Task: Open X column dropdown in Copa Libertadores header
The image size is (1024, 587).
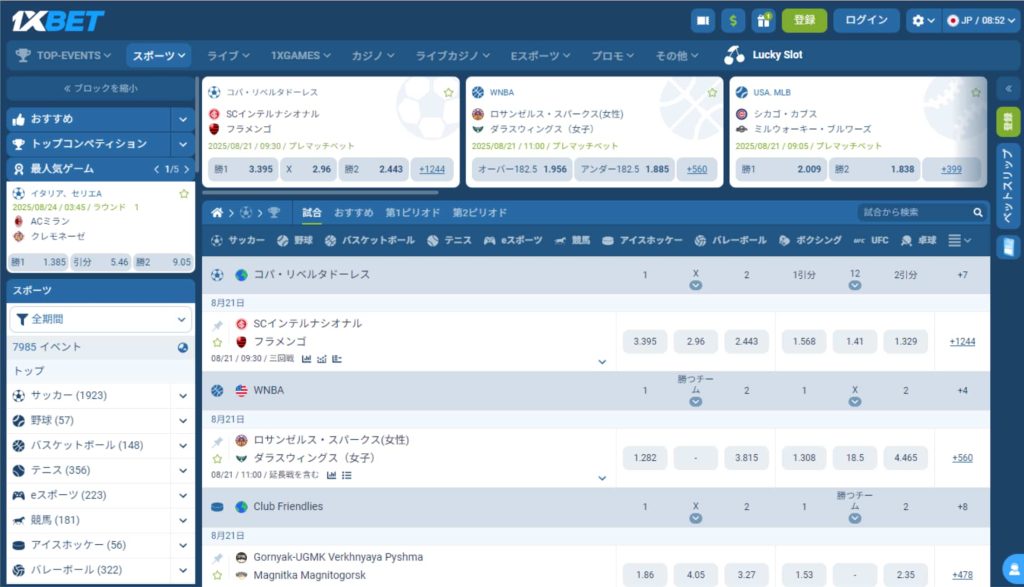Action: tap(696, 285)
